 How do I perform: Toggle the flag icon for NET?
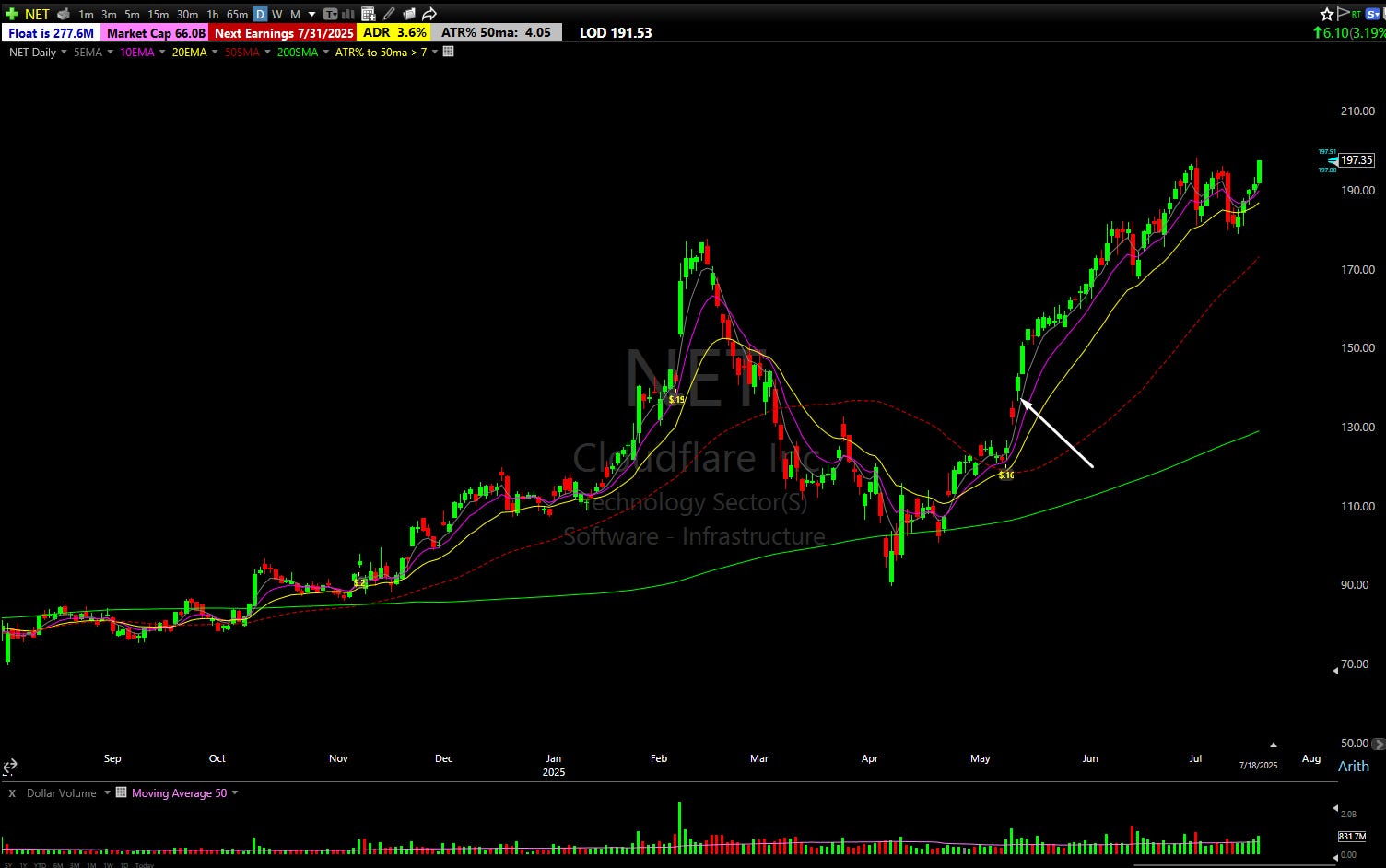(x=1343, y=14)
